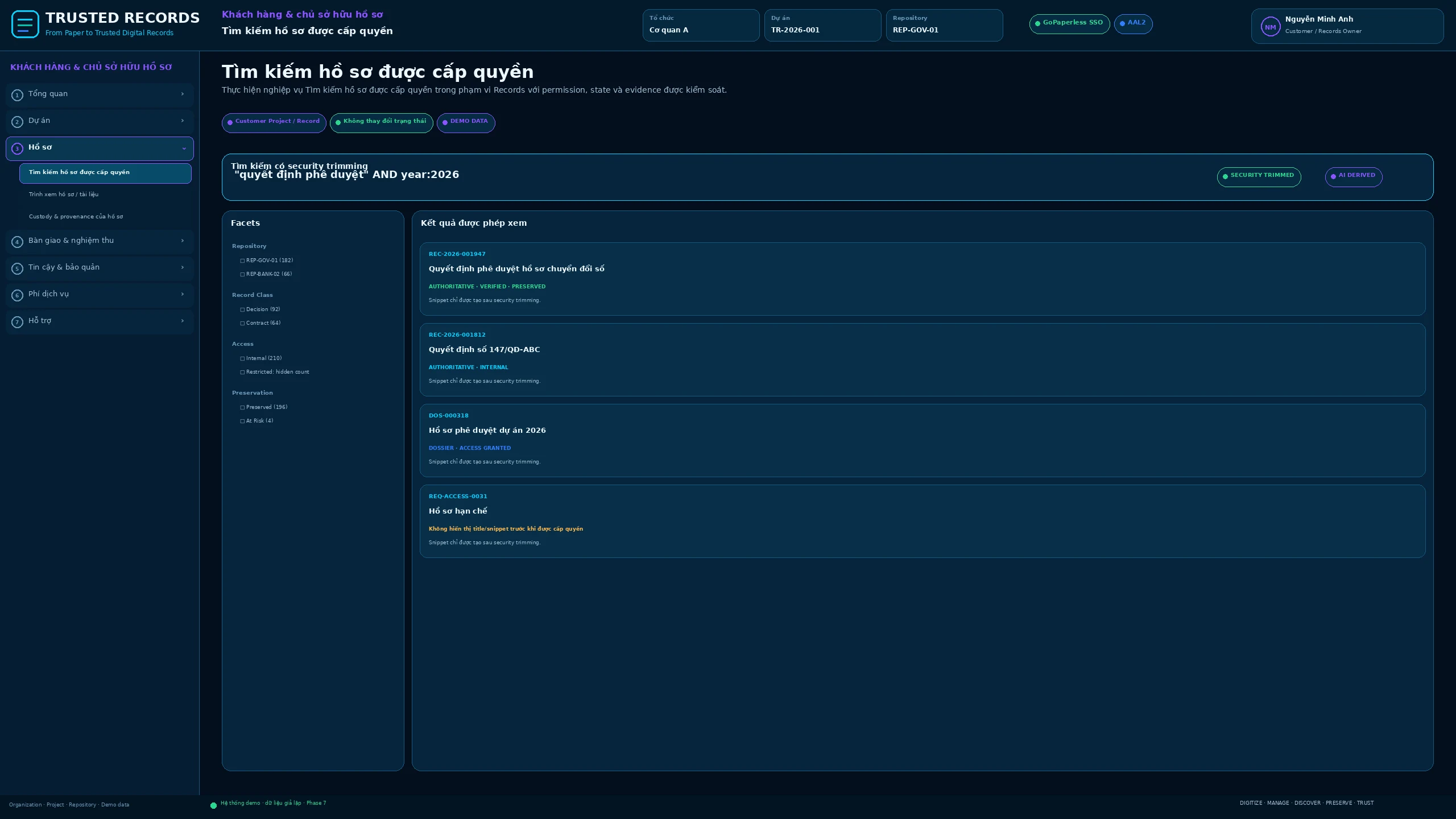This screenshot has width=1456, height=819.
Task: Click the number 4 circle beside Bàn giao & nghiệm thu
Action: point(17,242)
